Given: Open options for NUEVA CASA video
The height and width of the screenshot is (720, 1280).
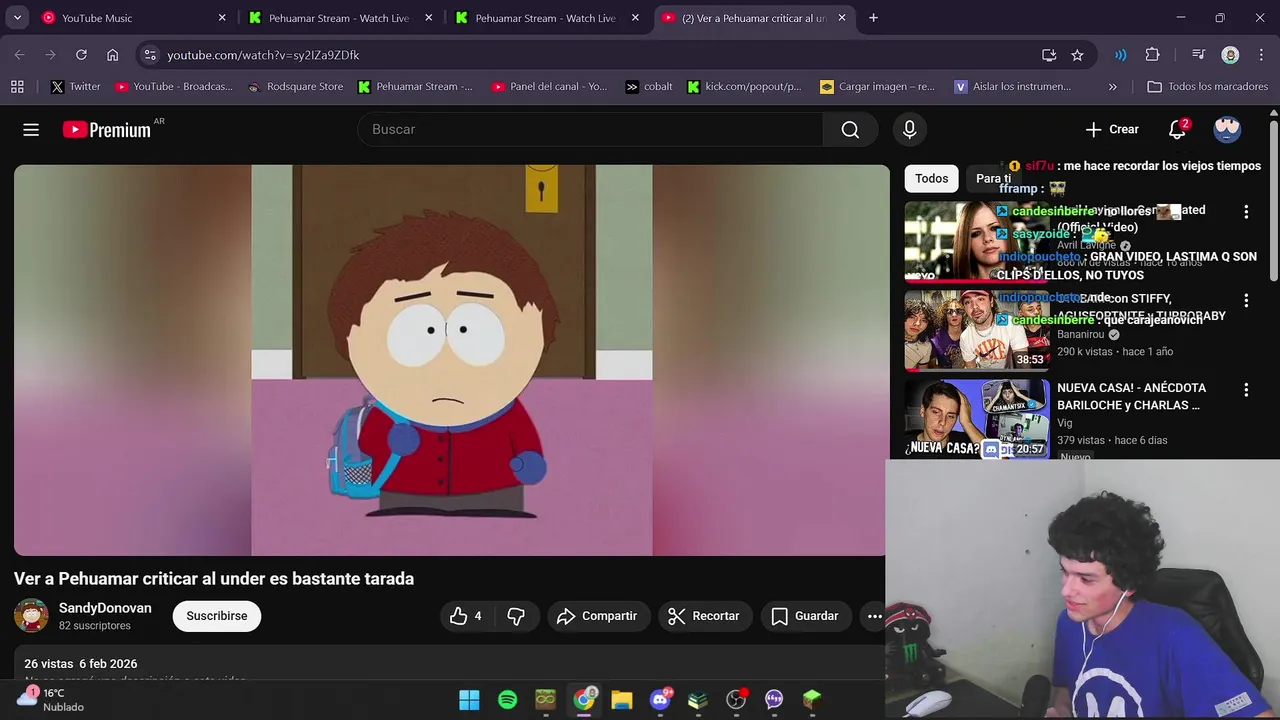Looking at the screenshot, I should 1246,390.
